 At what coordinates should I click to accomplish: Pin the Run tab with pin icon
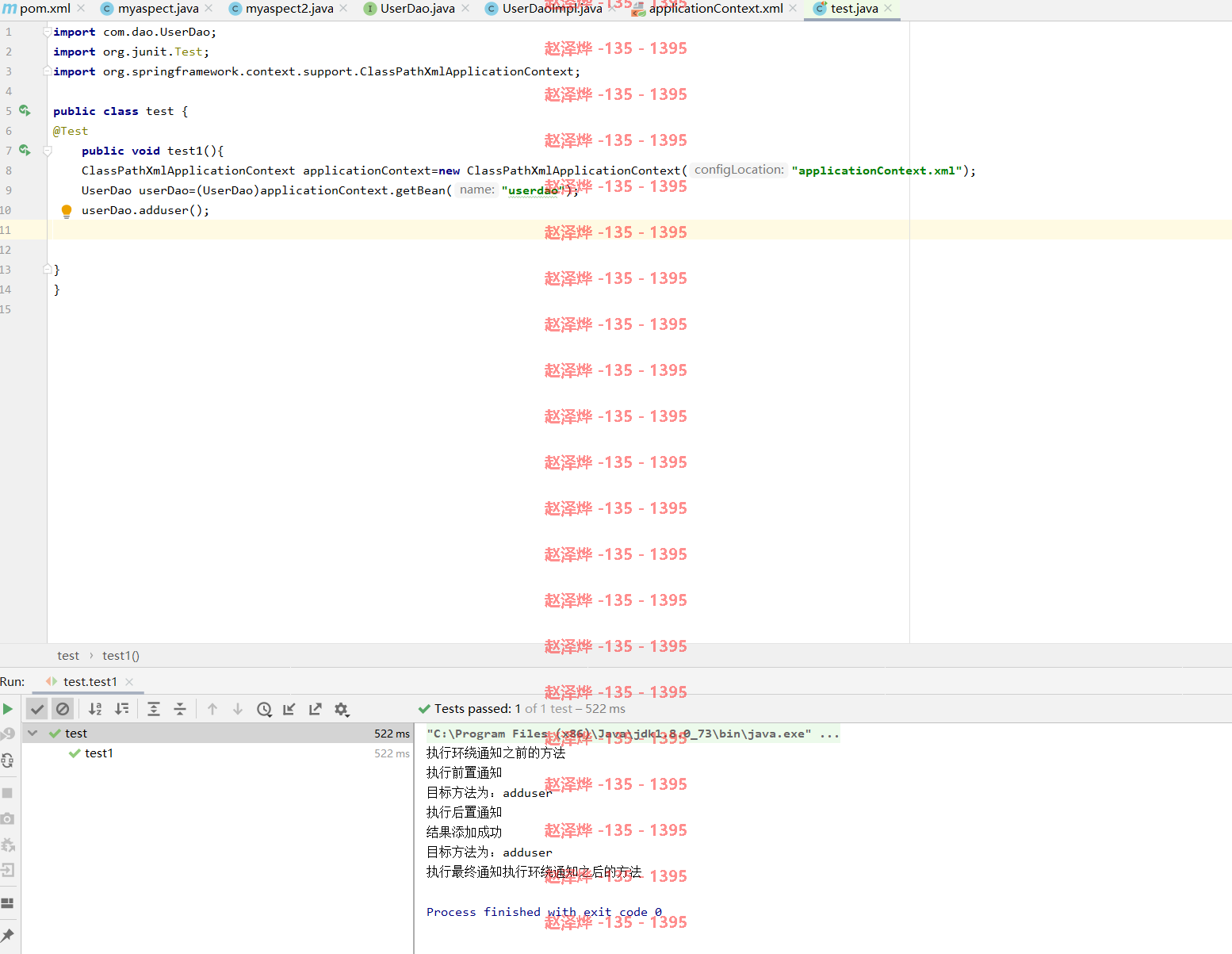tap(7, 936)
